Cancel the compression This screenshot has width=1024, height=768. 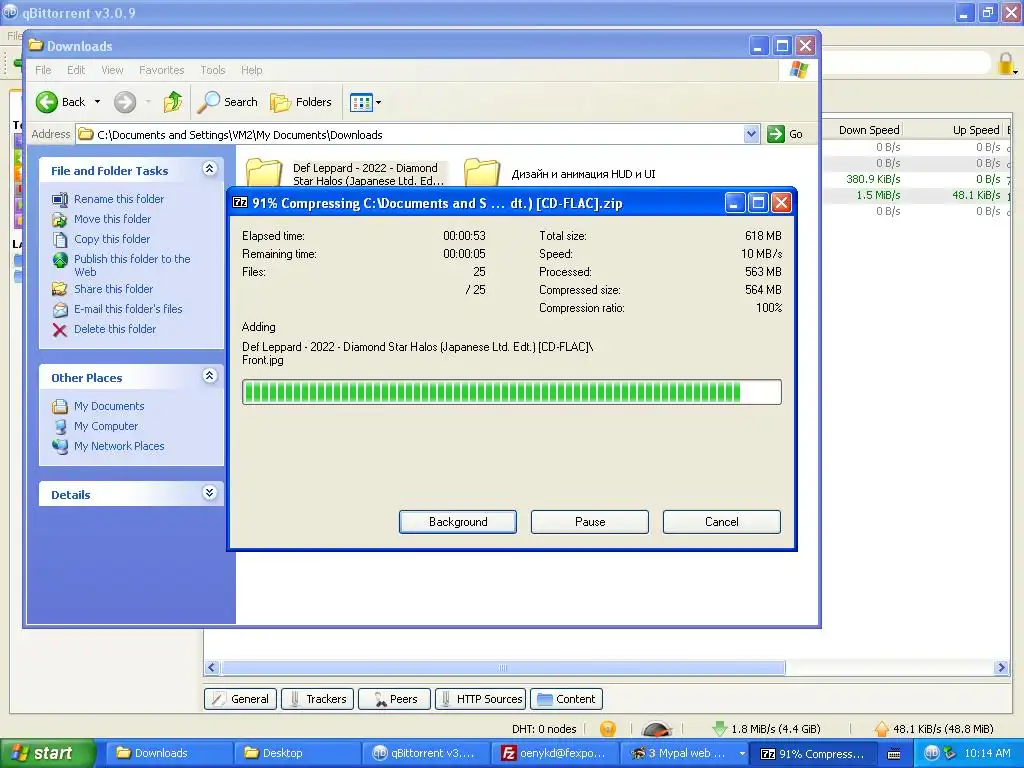pyautogui.click(x=722, y=522)
